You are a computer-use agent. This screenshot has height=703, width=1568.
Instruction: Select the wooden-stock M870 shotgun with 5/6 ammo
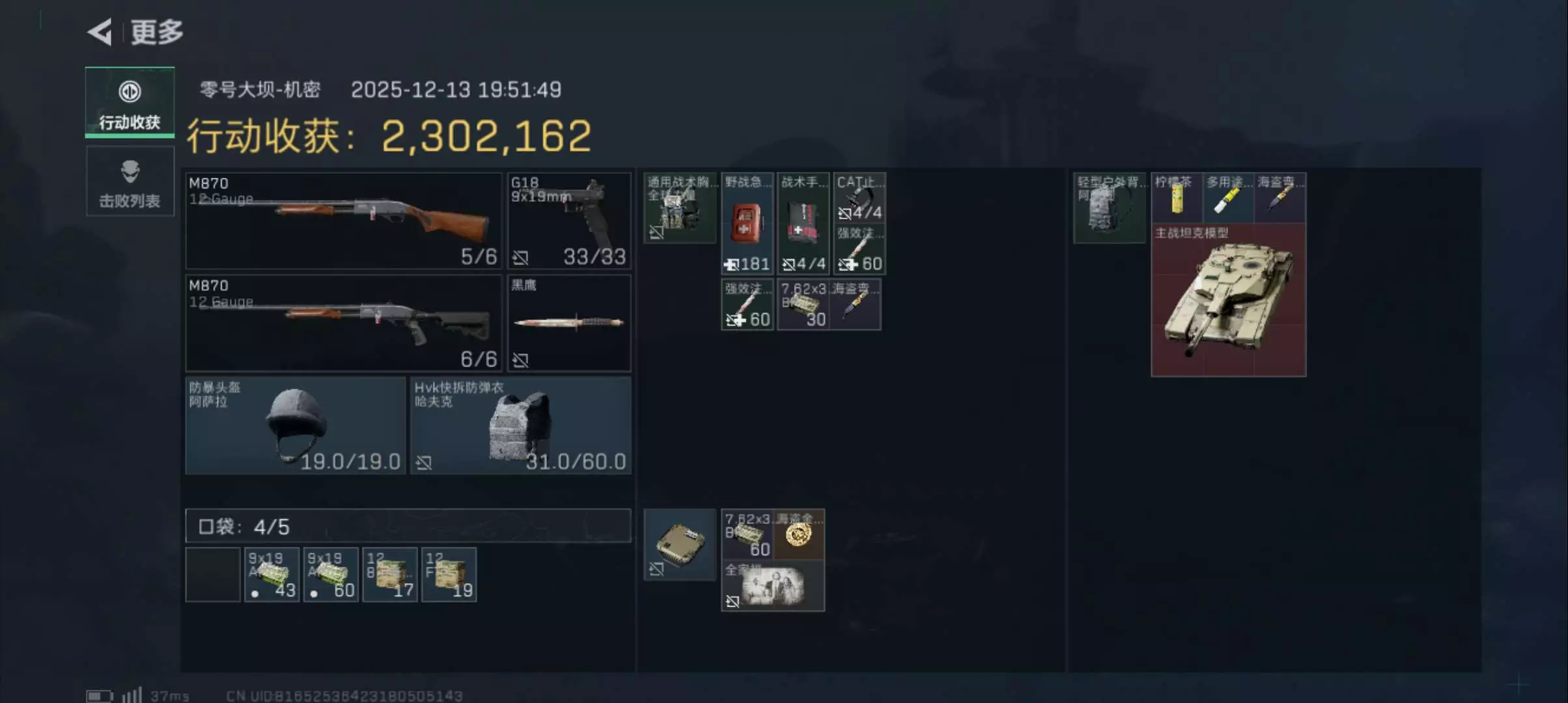(x=343, y=221)
